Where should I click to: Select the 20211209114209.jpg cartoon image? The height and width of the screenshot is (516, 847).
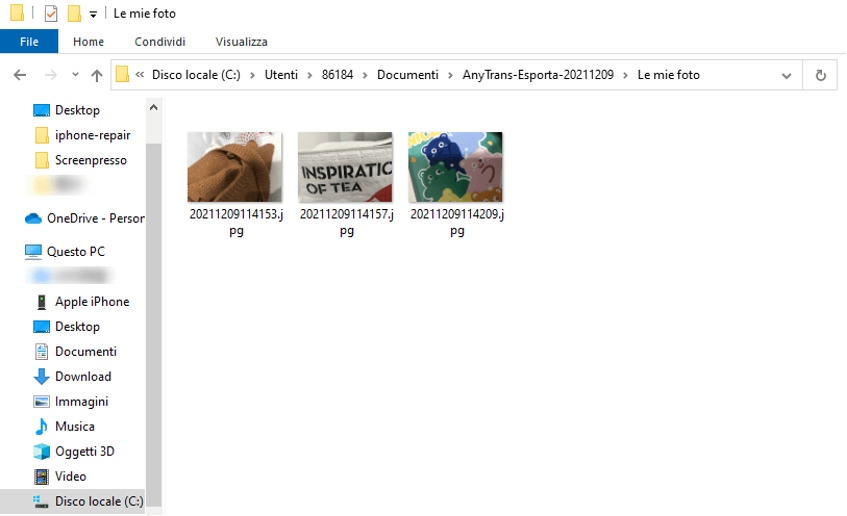[x=455, y=167]
